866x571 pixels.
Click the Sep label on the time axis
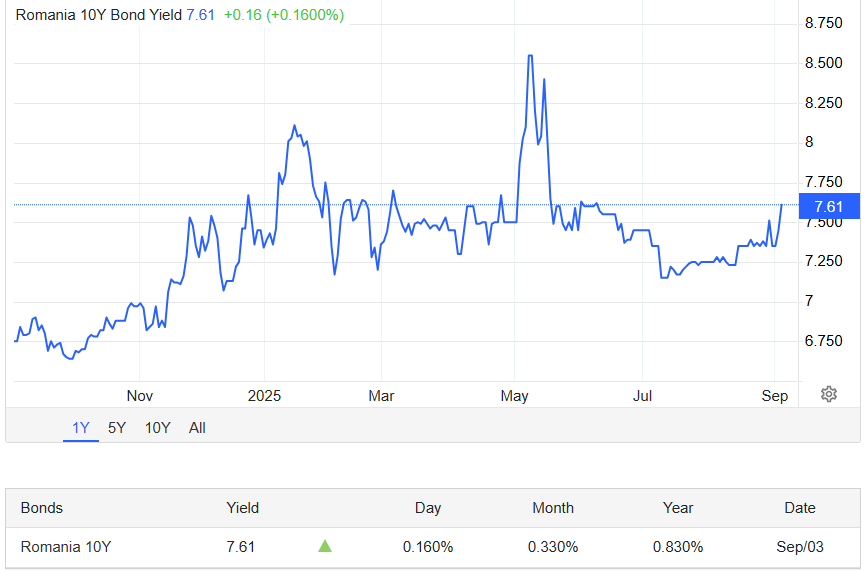point(774,396)
